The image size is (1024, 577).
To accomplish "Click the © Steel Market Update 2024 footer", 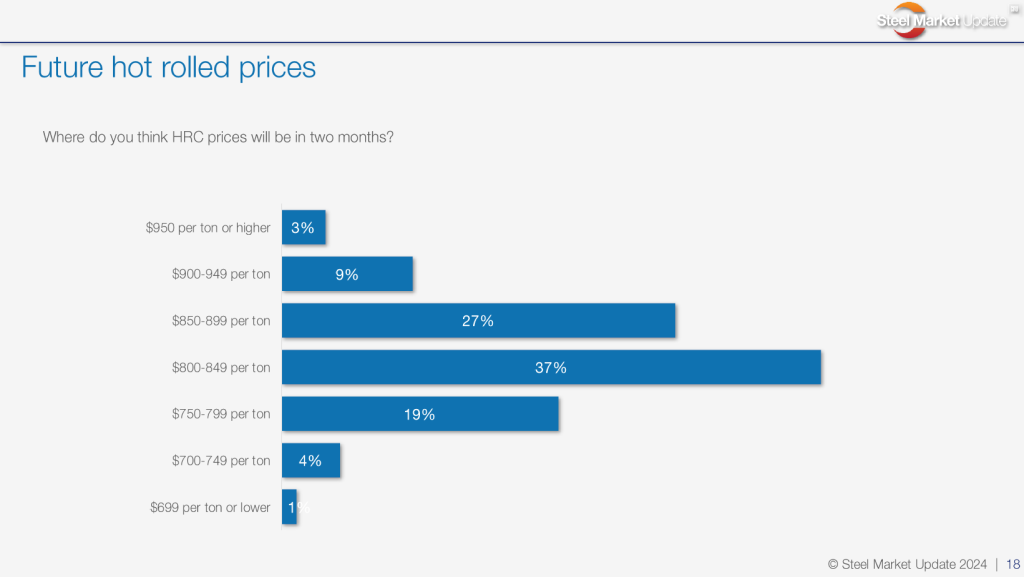I will pos(908,564).
